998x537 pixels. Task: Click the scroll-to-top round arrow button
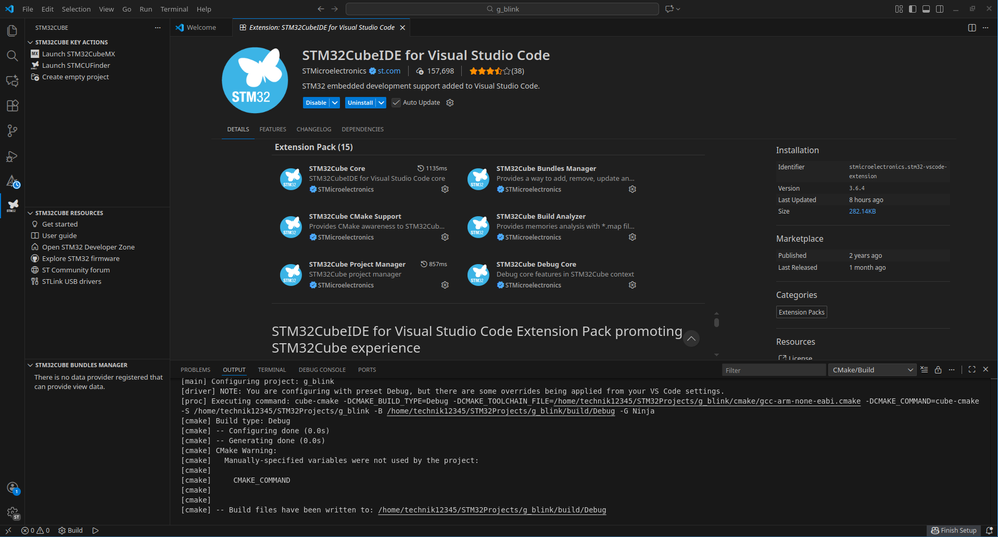pos(691,338)
